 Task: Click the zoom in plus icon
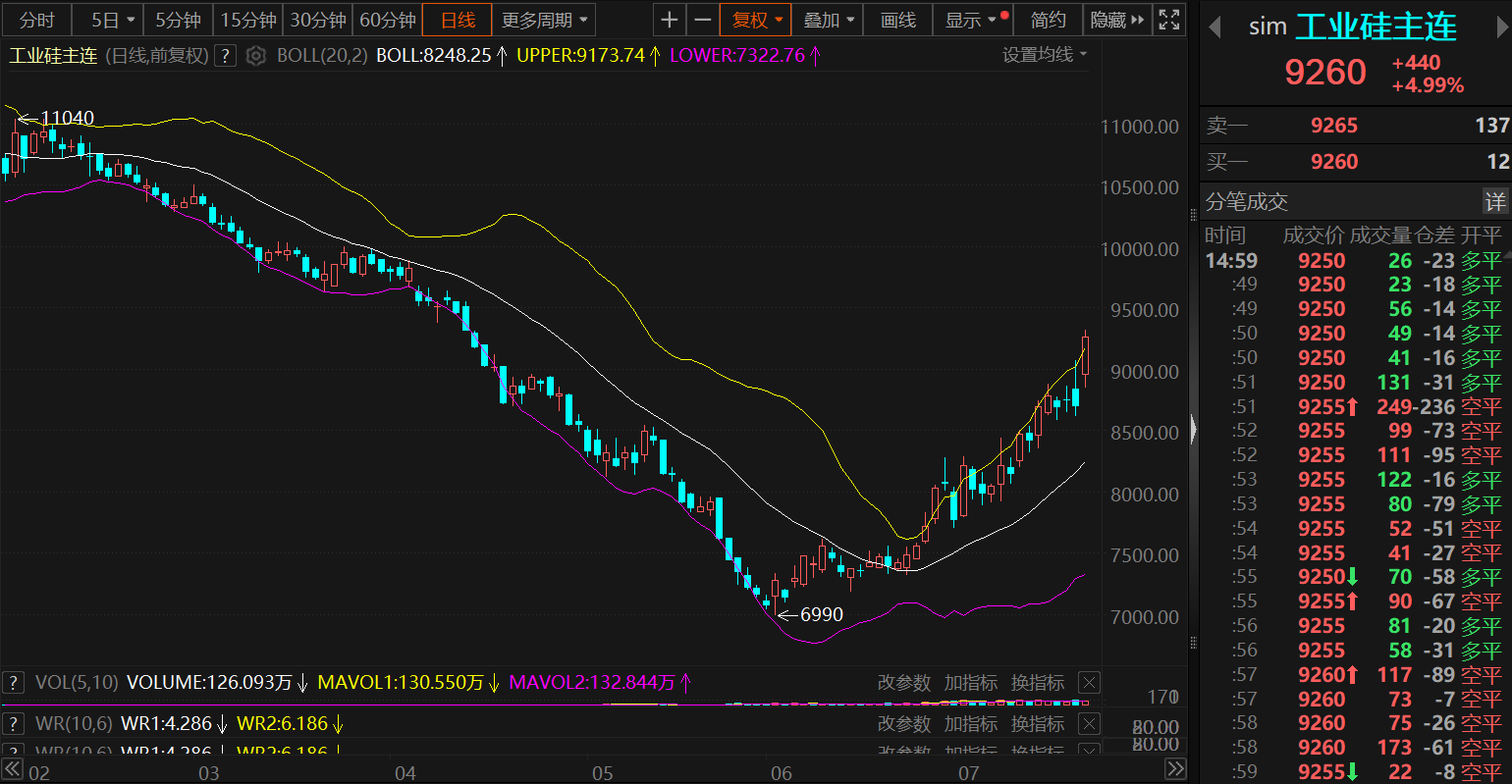[669, 20]
